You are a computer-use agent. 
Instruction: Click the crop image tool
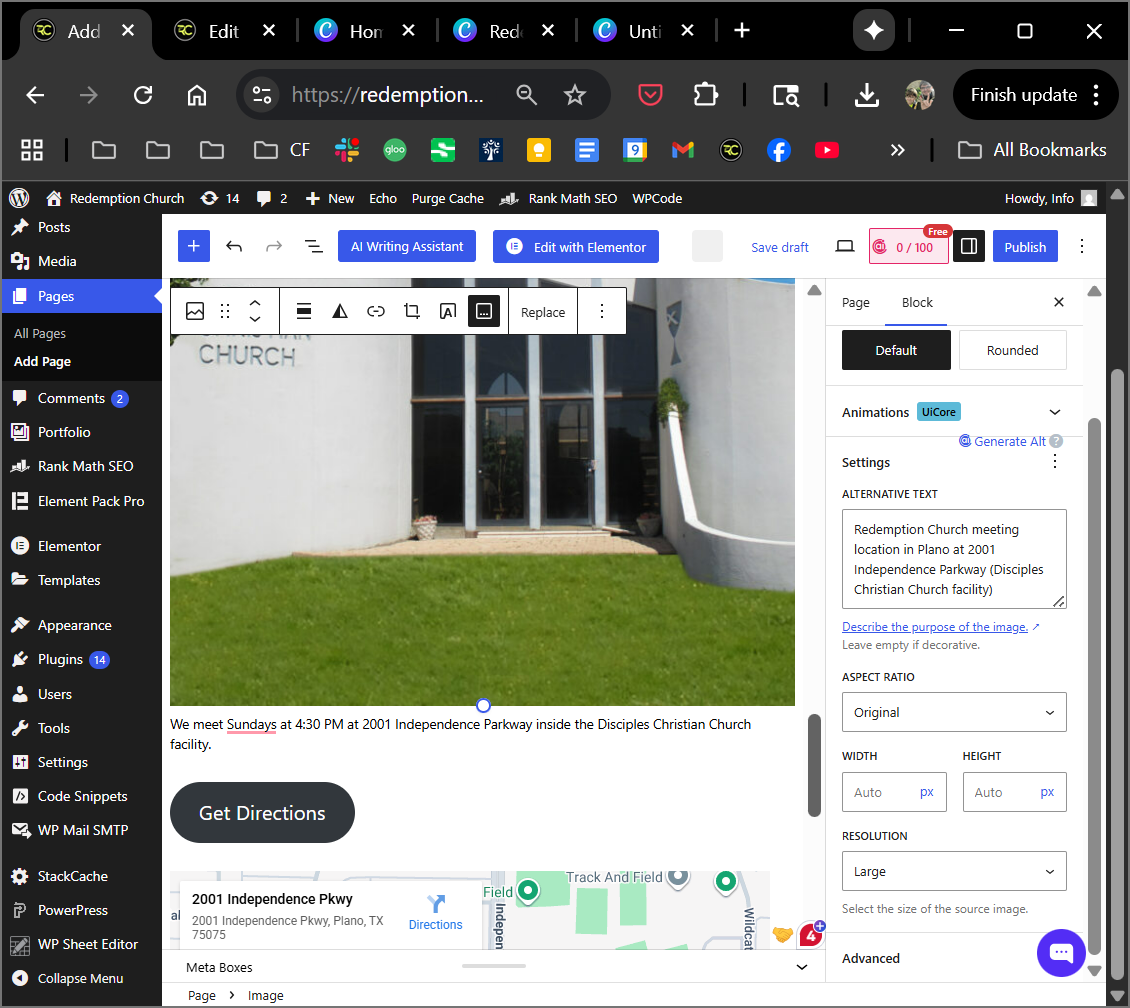coord(412,312)
